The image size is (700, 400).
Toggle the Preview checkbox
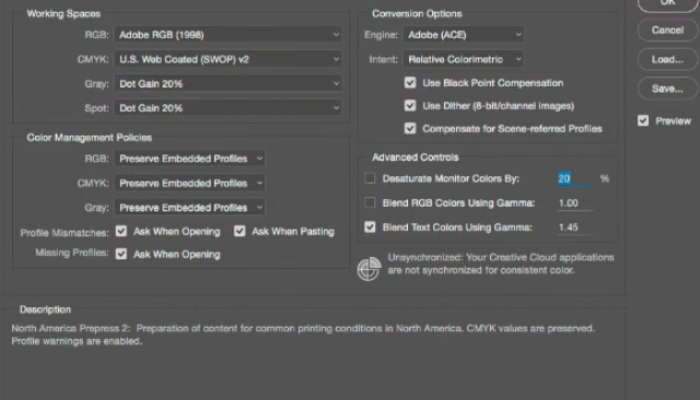coord(643,120)
